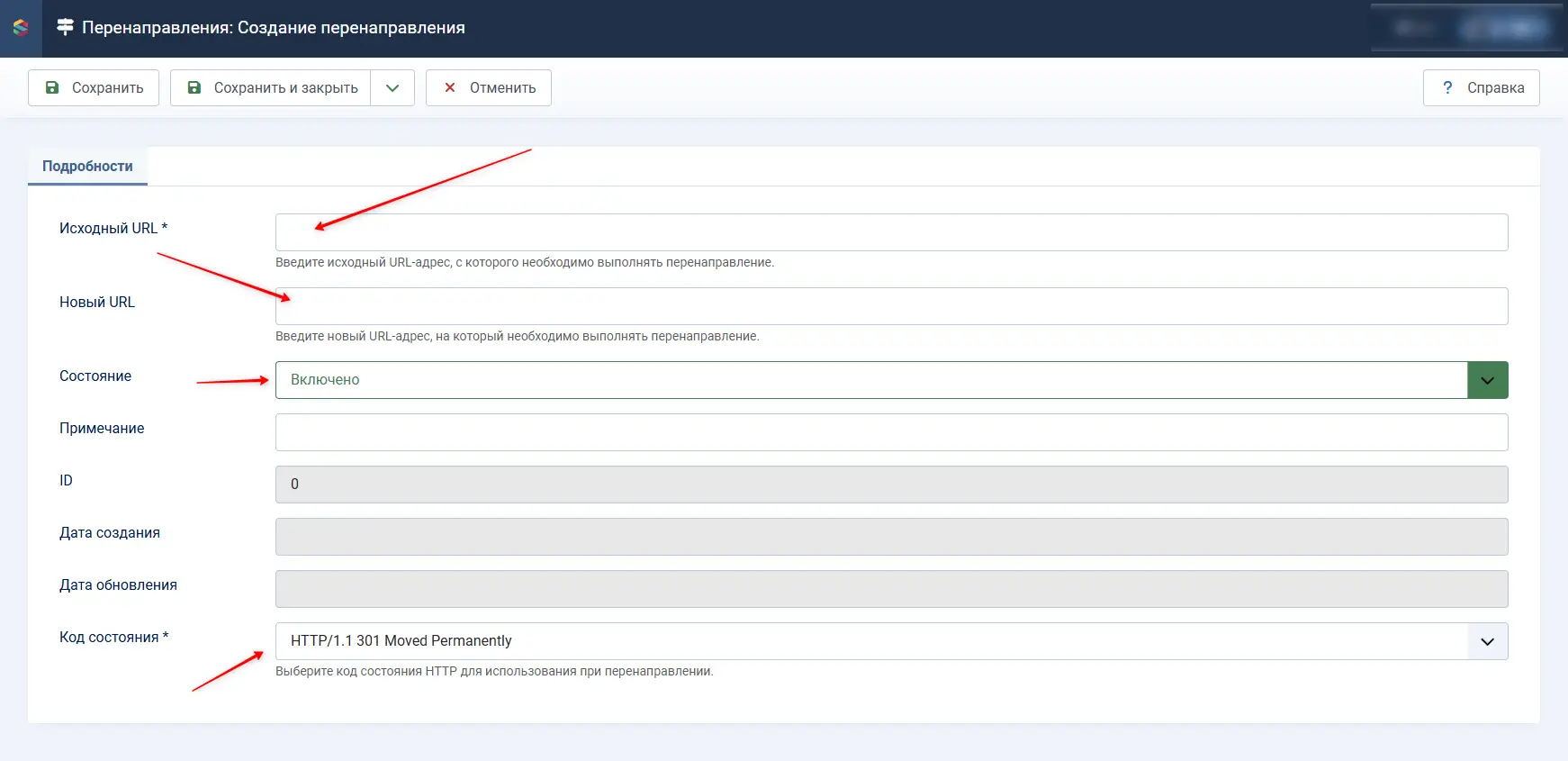Viewport: 1568px width, 761px height.
Task: Click into the Примечание text field
Action: tap(891, 432)
